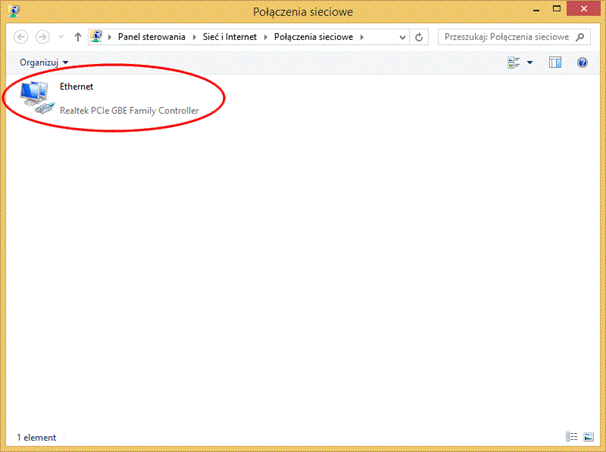Minimize the Połączenia sieciowe window

coord(536,10)
